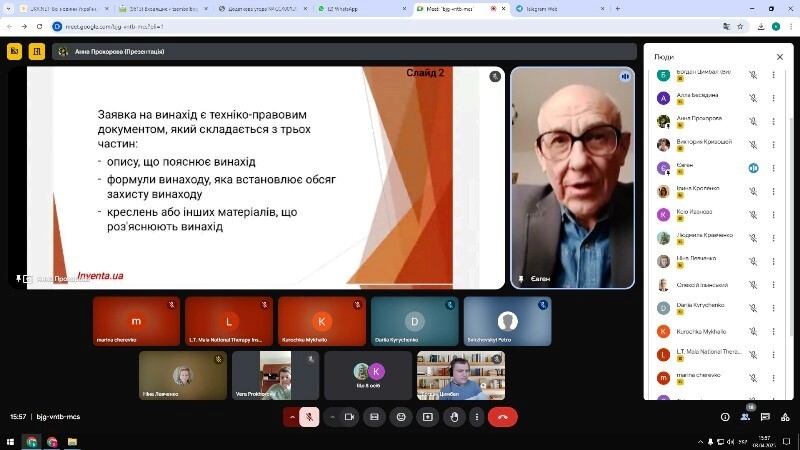This screenshot has width=800, height=450.
Task: Open the chat panel icon
Action: tap(765, 417)
